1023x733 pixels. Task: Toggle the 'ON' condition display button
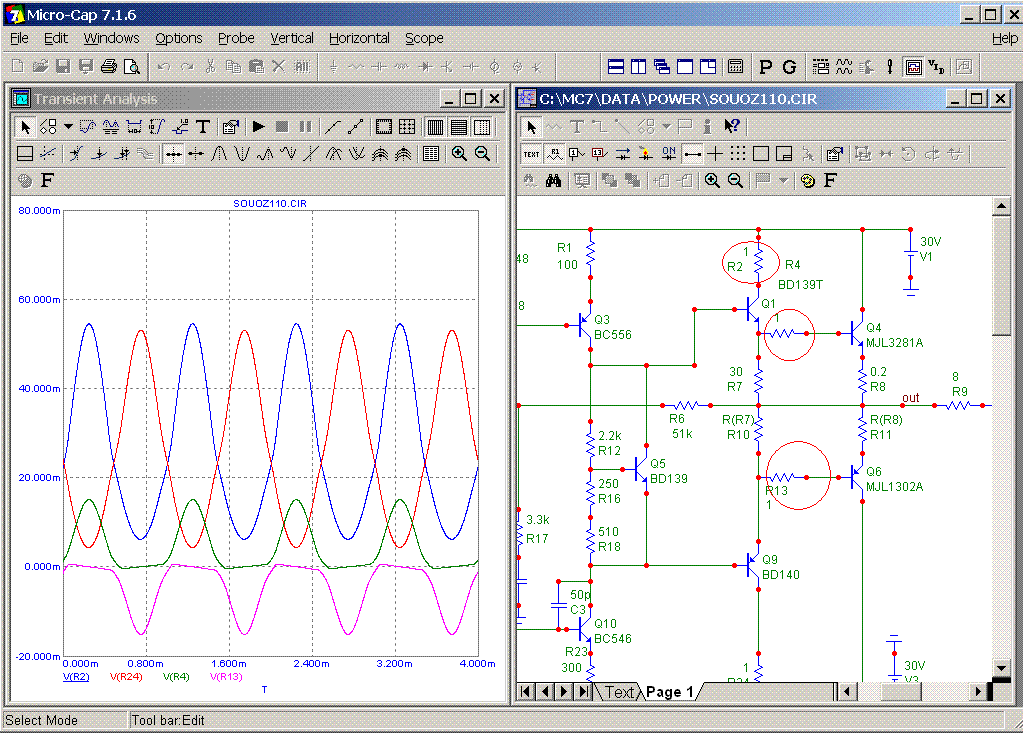tap(669, 154)
